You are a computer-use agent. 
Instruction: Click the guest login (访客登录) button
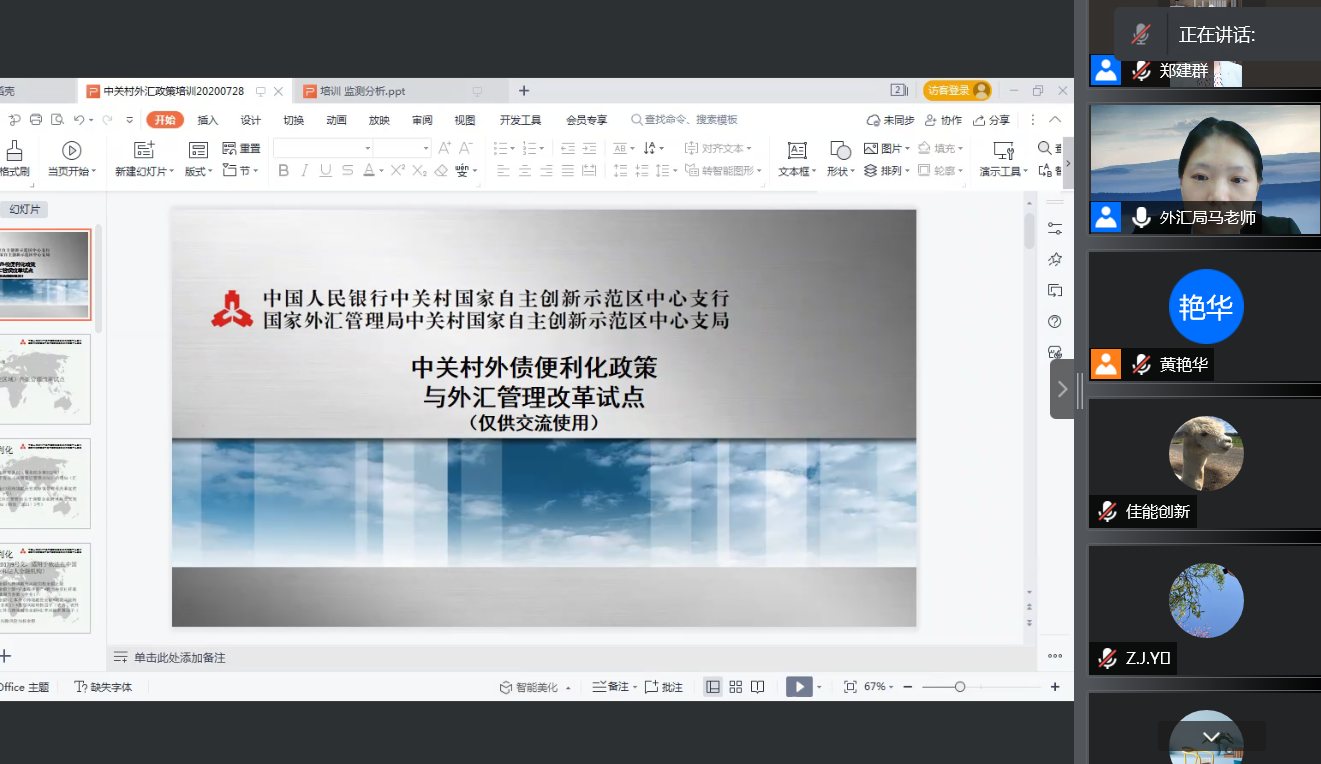[x=957, y=91]
